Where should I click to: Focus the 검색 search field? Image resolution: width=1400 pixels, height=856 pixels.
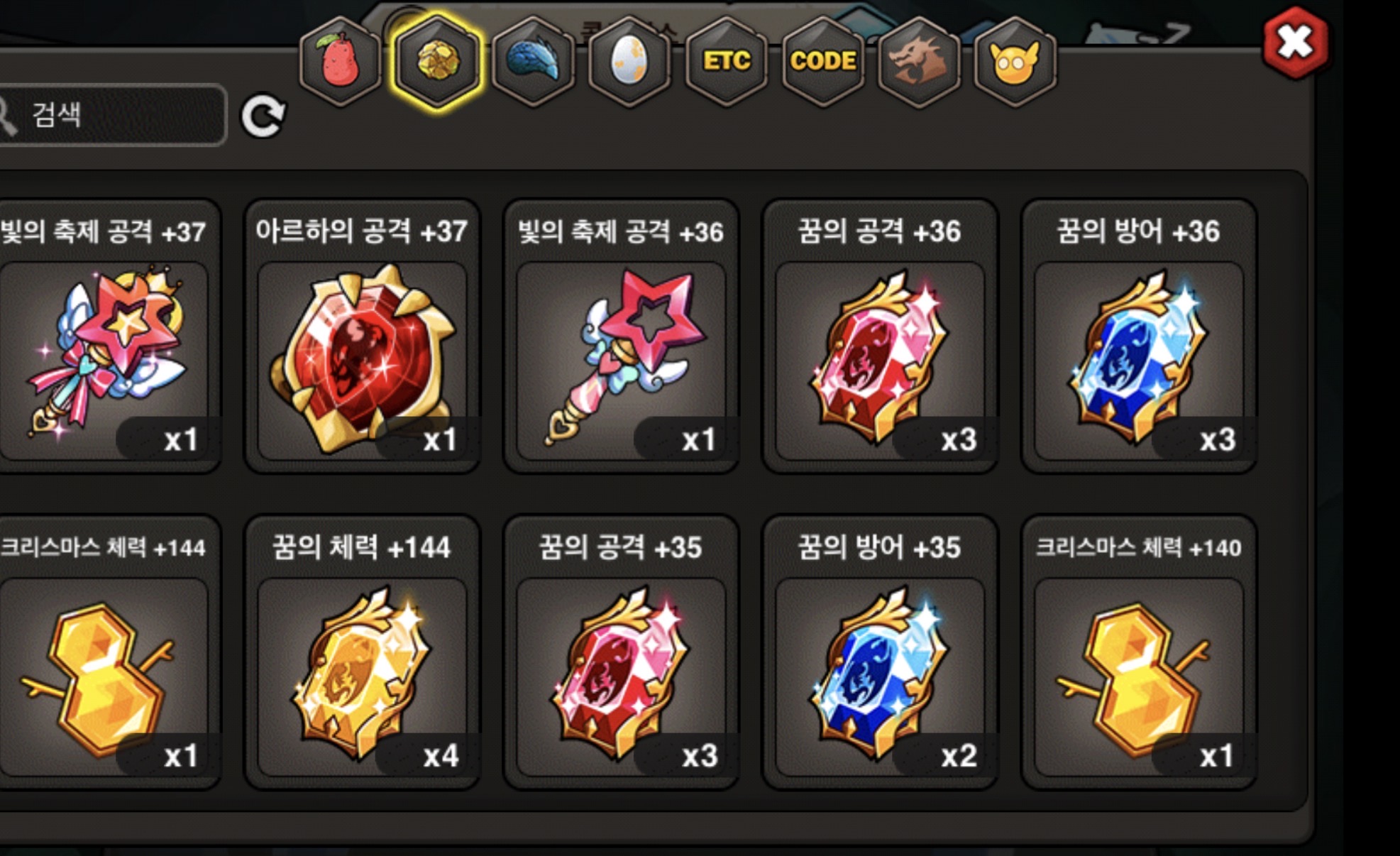click(112, 115)
